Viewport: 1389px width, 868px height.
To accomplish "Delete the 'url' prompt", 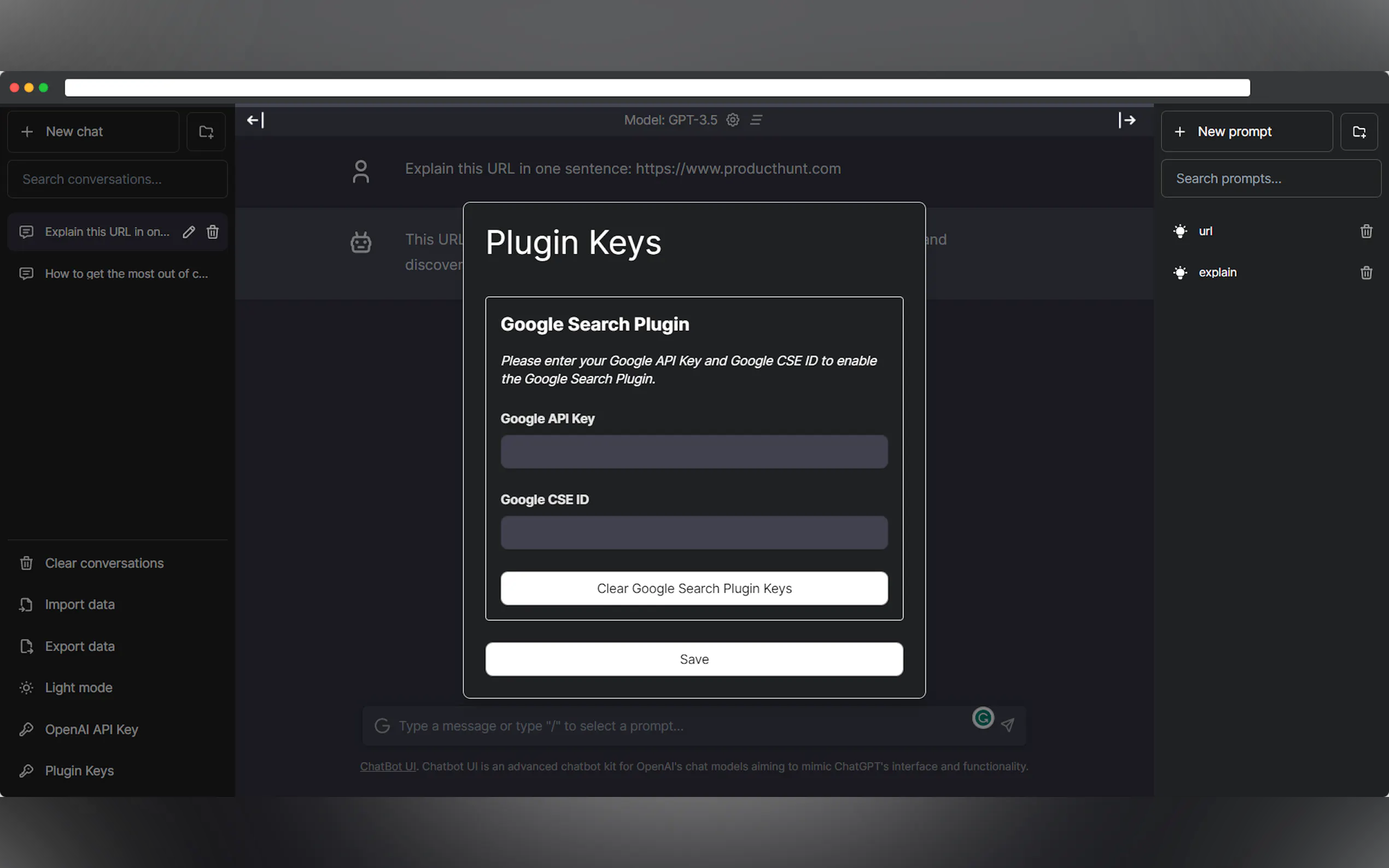I will 1366,231.
